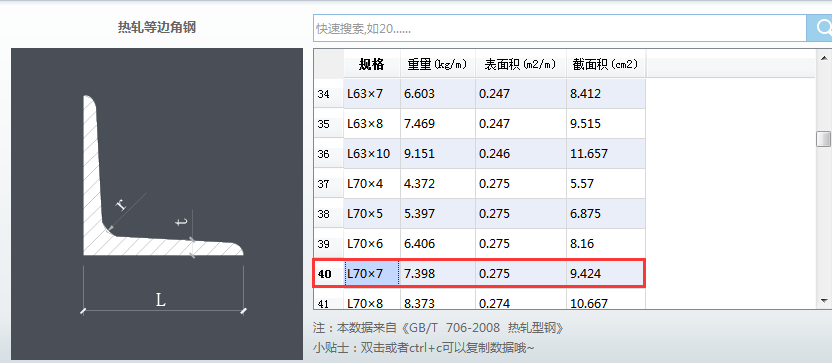Image resolution: width=832 pixels, height=363 pixels.
Task: Select the 重量(kg/m) column header
Action: click(x=438, y=65)
